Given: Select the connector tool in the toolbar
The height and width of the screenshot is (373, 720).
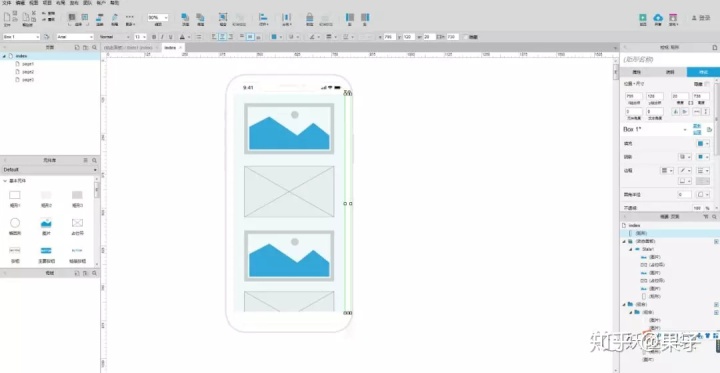Looking at the screenshot, I should coord(100,17).
